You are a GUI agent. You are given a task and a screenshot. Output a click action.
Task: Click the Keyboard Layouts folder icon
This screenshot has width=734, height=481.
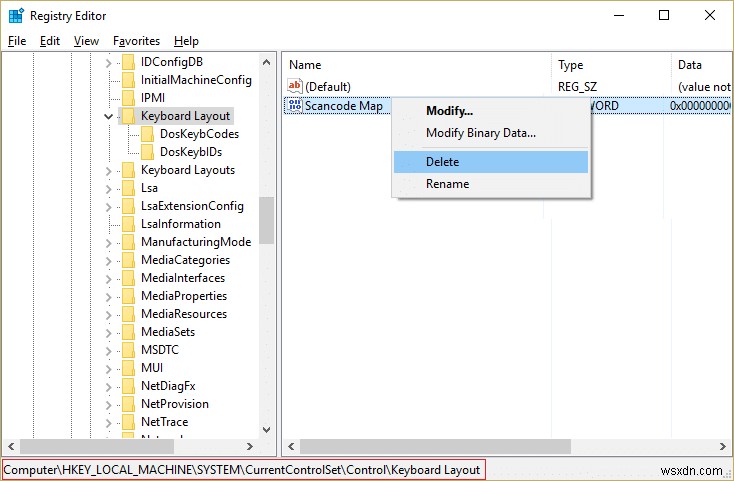click(x=128, y=170)
